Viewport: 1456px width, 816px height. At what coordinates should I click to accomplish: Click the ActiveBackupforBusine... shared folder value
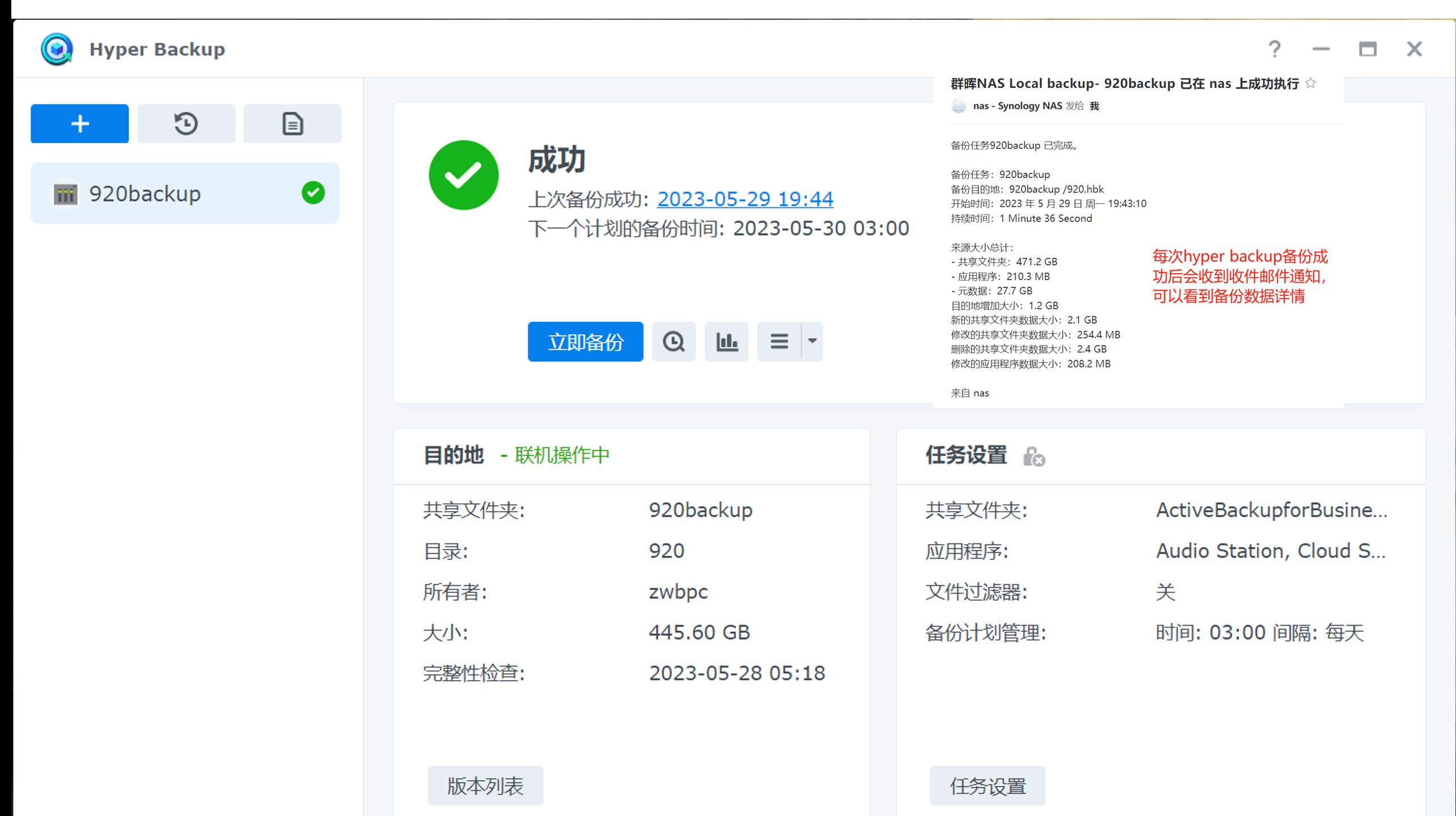pyautogui.click(x=1272, y=510)
